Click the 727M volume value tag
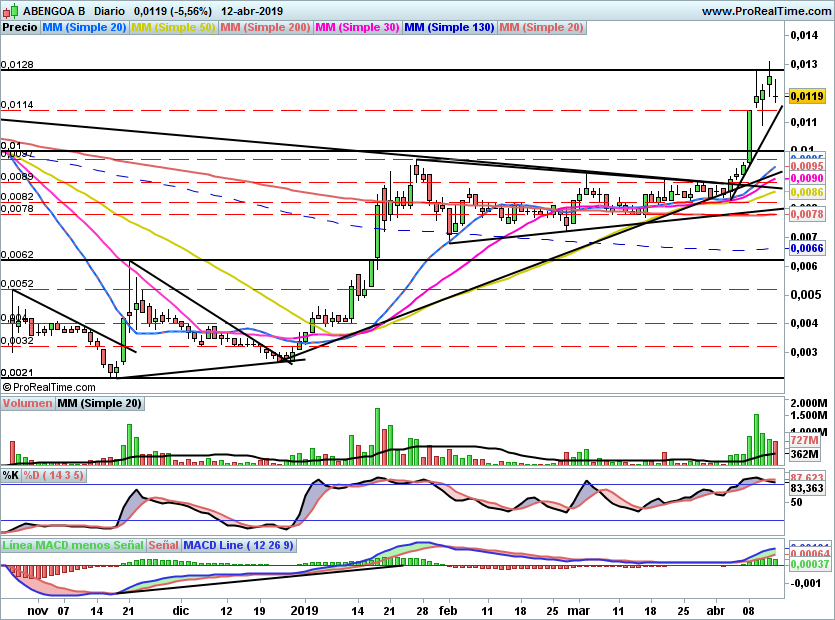Screen dimensions: 835x620 [804, 440]
